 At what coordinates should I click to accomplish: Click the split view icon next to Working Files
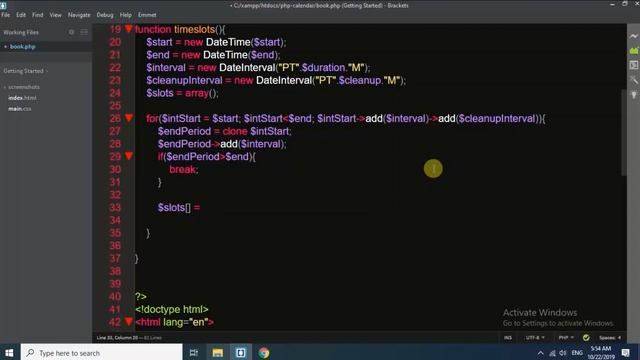84,32
